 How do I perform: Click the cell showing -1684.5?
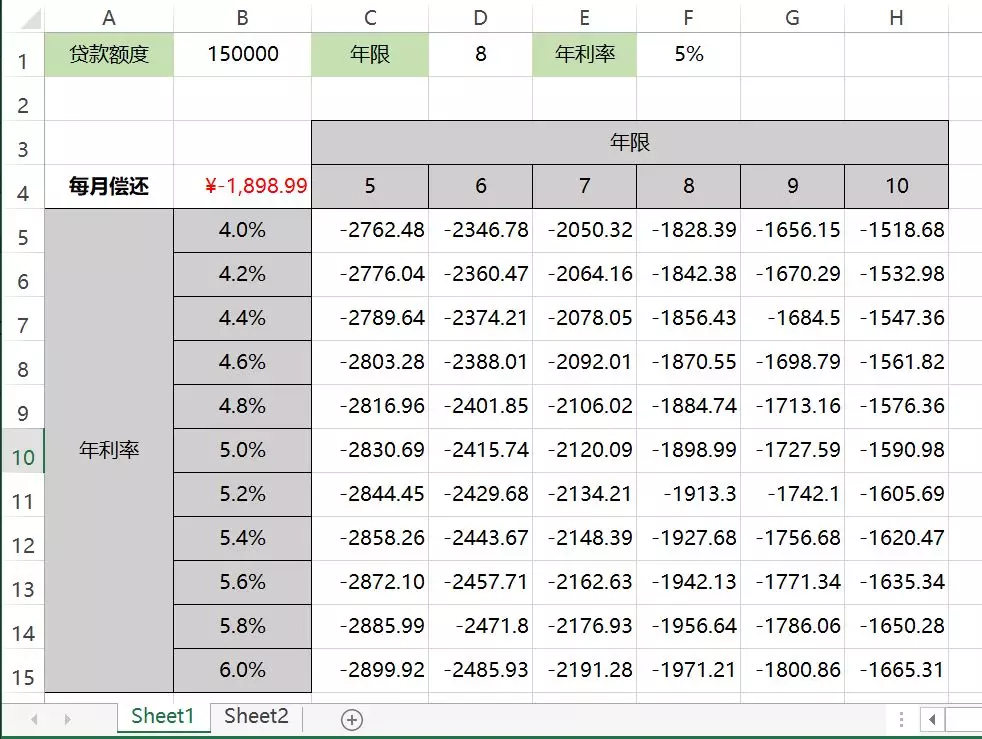[792, 319]
